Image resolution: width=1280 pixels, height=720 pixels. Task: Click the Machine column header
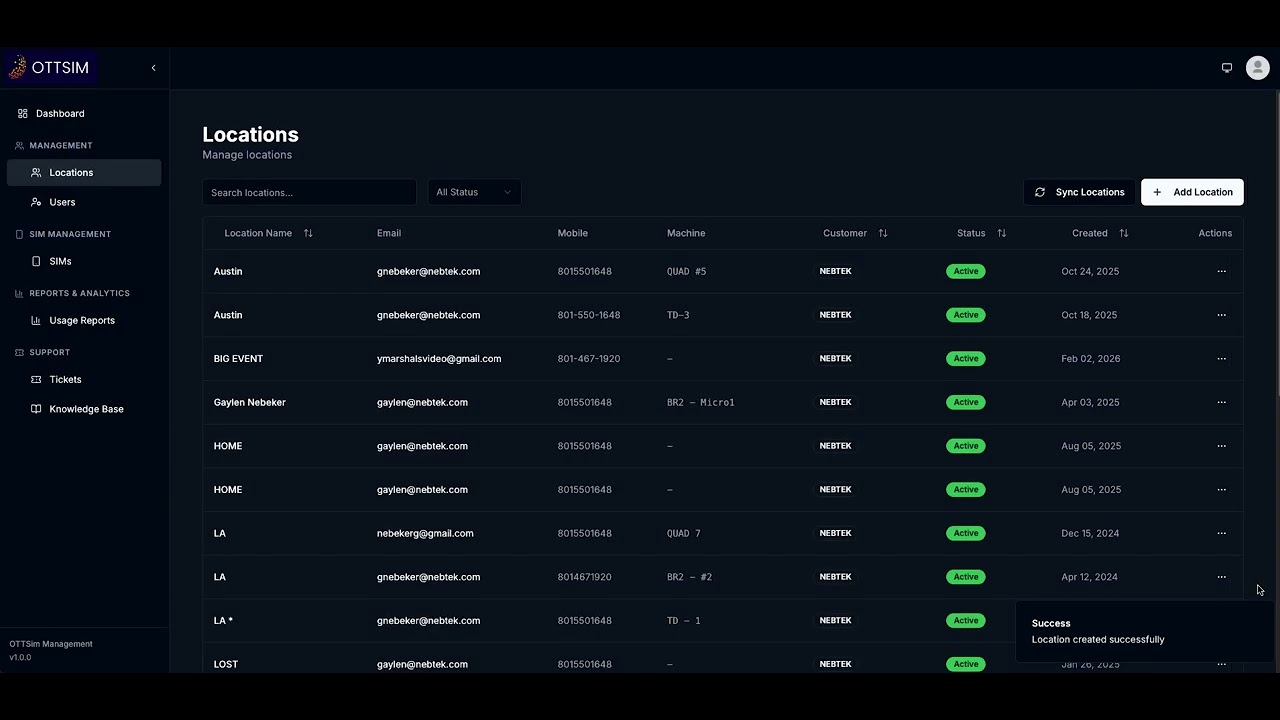686,233
